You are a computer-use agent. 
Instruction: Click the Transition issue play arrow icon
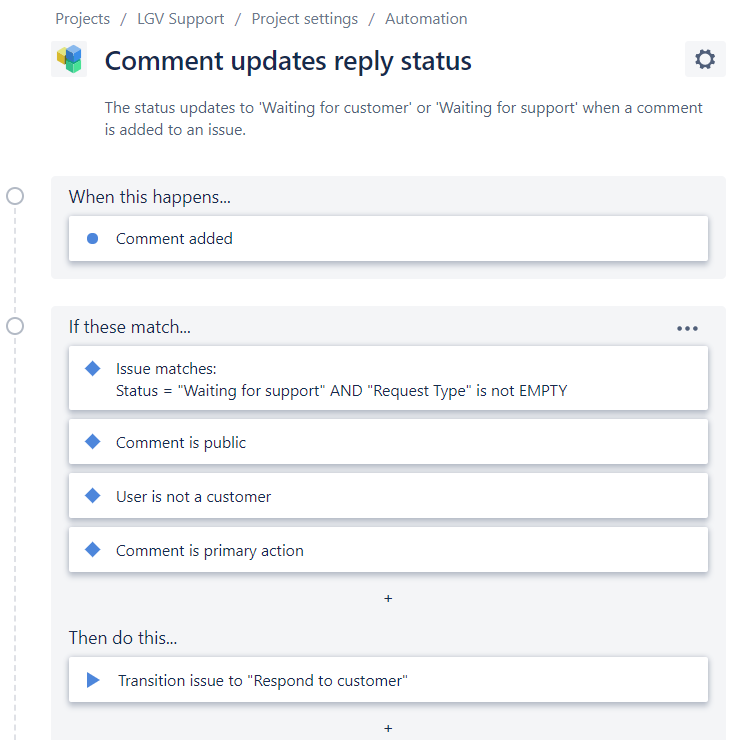point(93,681)
